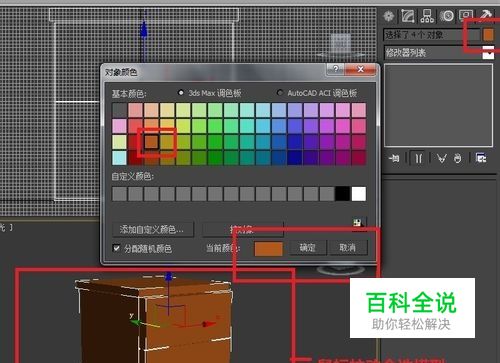Open the Create panel star icon
Viewport: 500px width, 363px height.
coord(388,16)
